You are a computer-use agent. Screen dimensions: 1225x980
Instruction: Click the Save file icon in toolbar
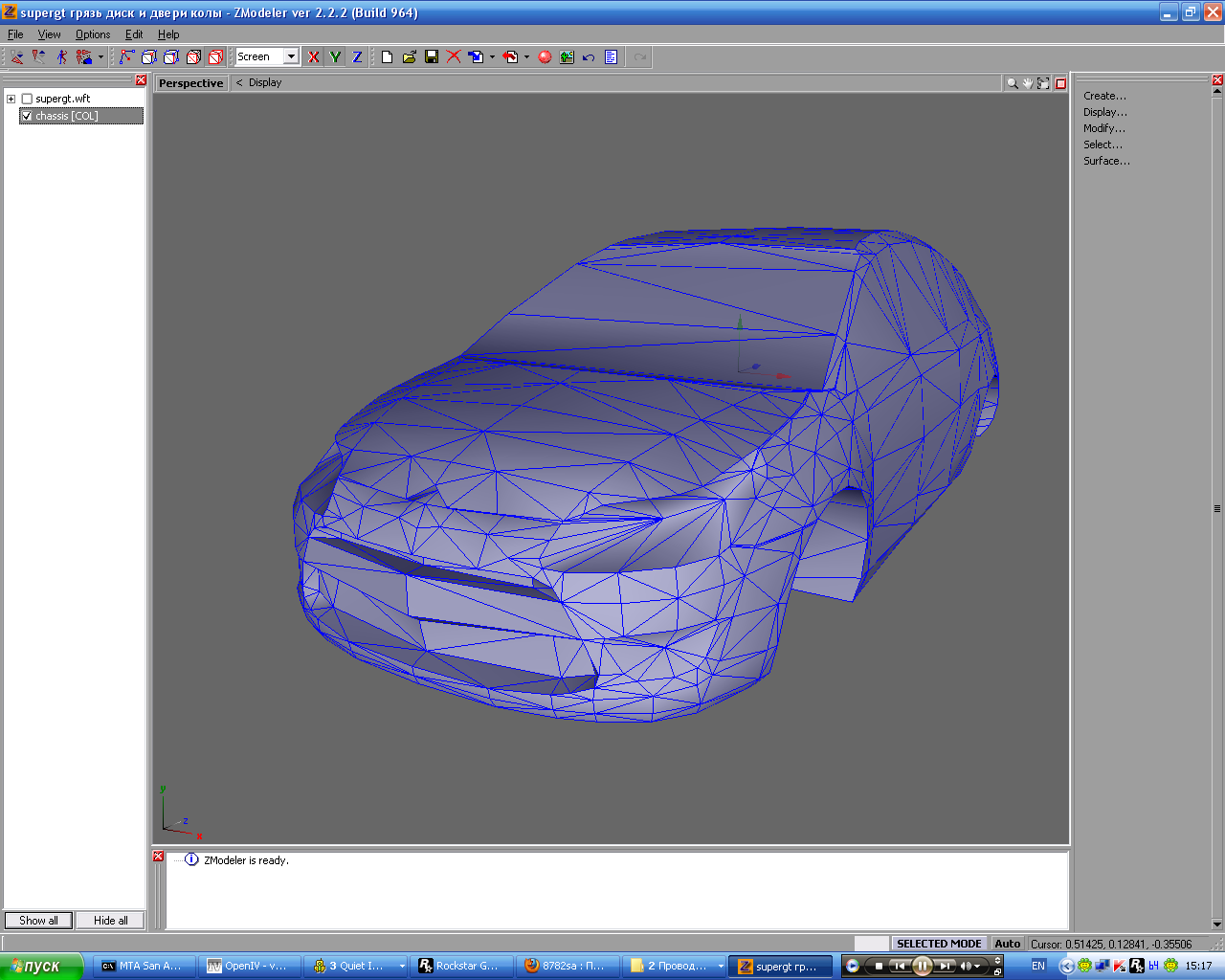point(432,57)
